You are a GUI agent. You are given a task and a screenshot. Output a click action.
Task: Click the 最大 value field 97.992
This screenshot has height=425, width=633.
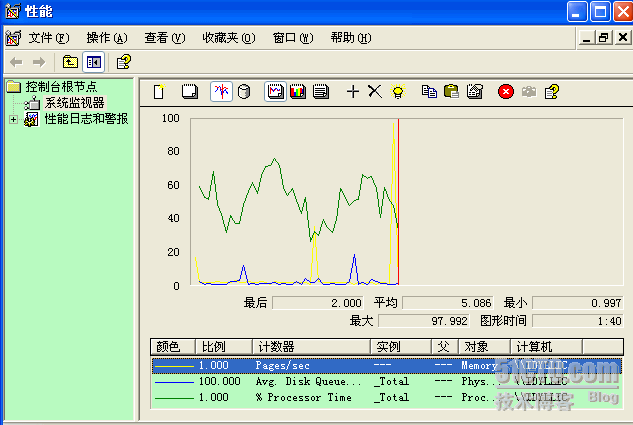tap(424, 321)
